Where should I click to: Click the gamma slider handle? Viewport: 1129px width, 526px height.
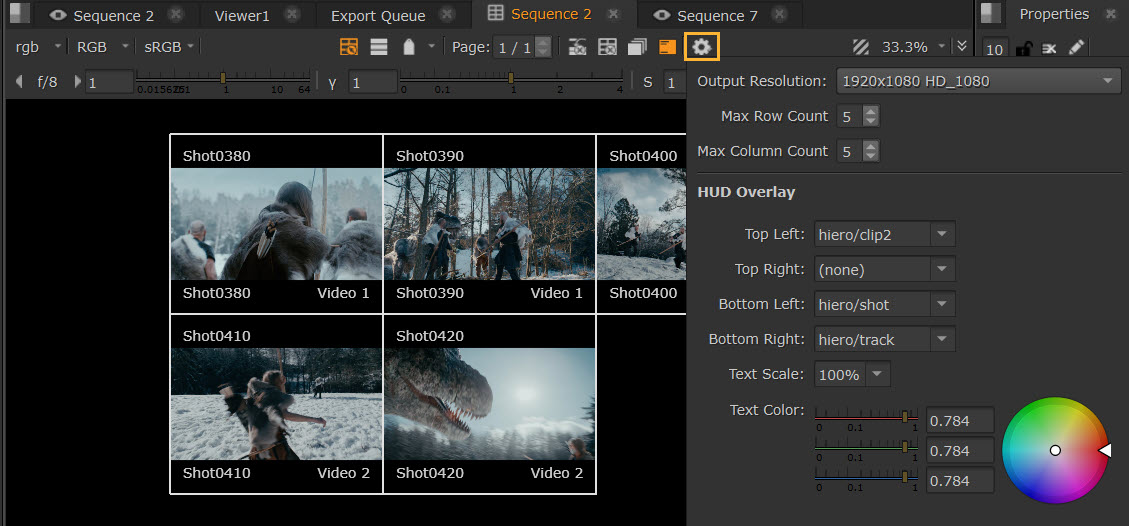coord(510,77)
